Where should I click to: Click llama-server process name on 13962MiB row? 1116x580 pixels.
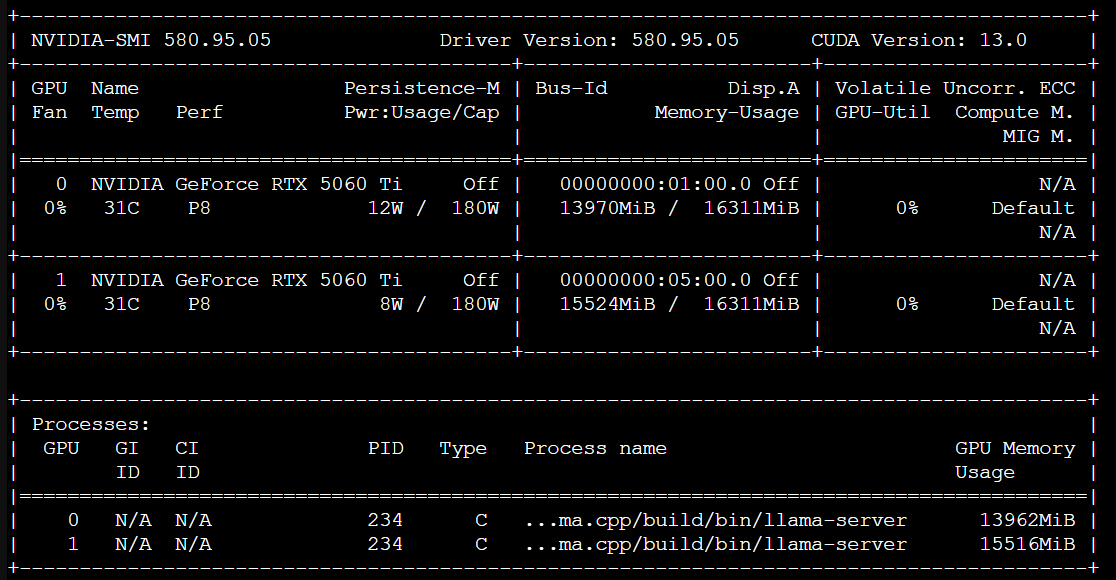click(716, 521)
